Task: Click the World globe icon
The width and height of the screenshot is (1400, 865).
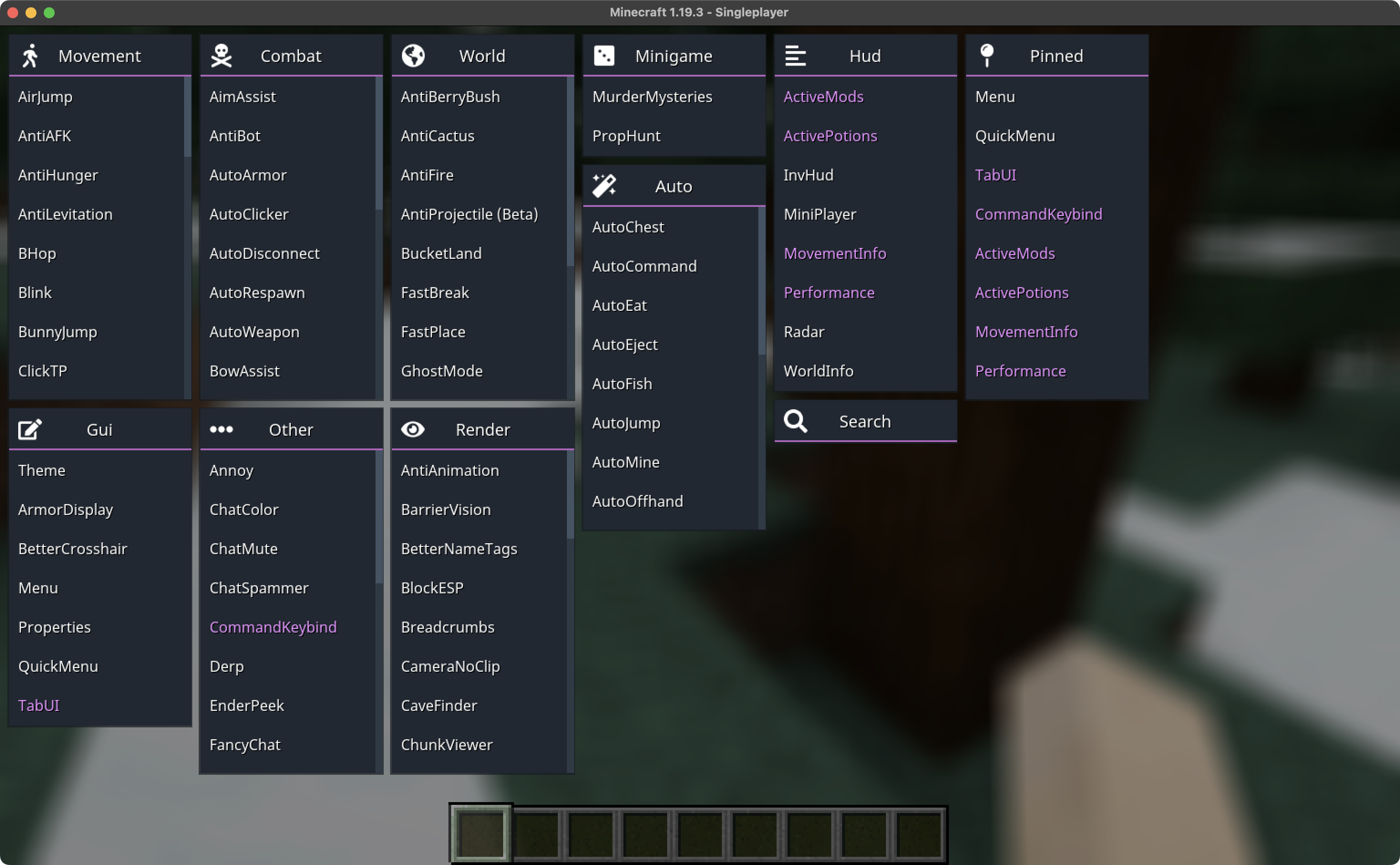Action: (412, 56)
